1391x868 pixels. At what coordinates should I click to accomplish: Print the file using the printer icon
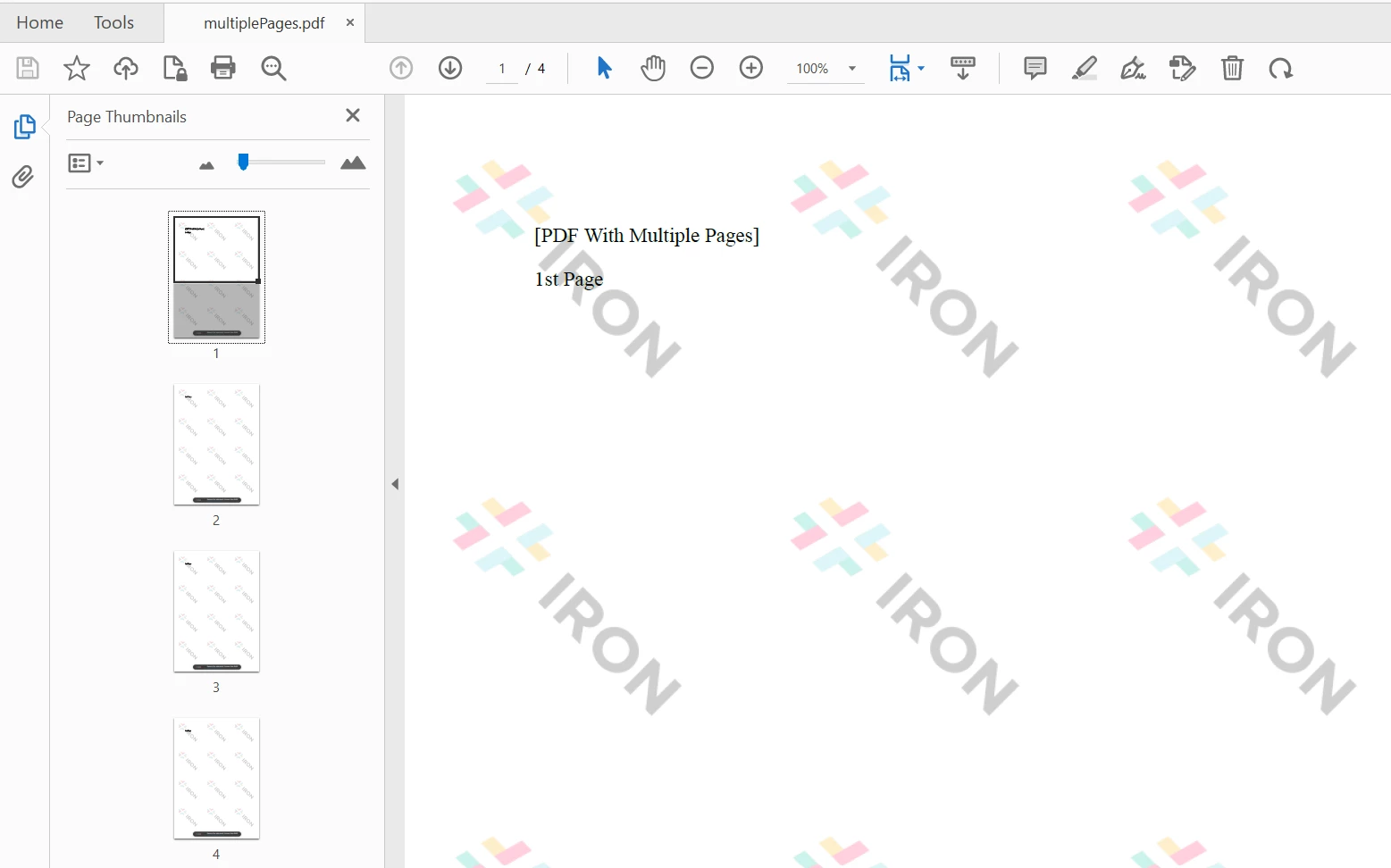223,68
